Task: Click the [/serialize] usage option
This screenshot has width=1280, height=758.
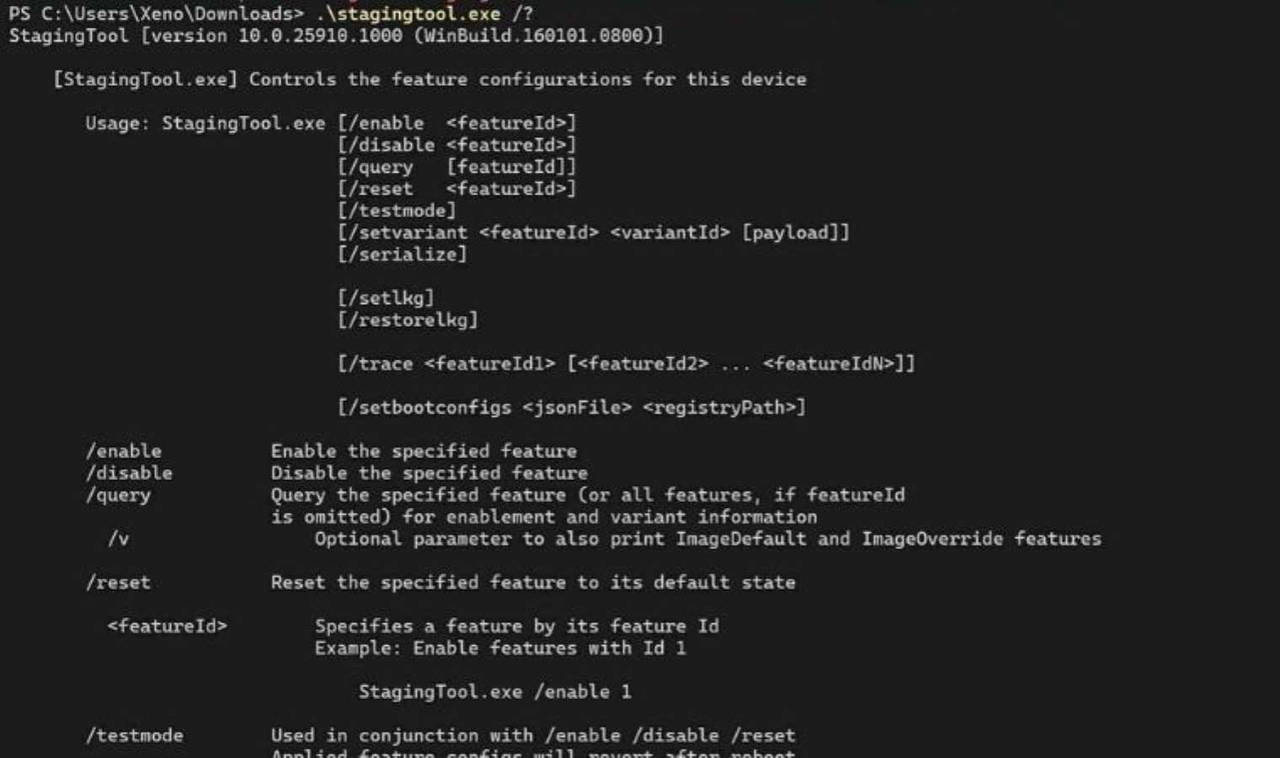Action: click(x=402, y=255)
